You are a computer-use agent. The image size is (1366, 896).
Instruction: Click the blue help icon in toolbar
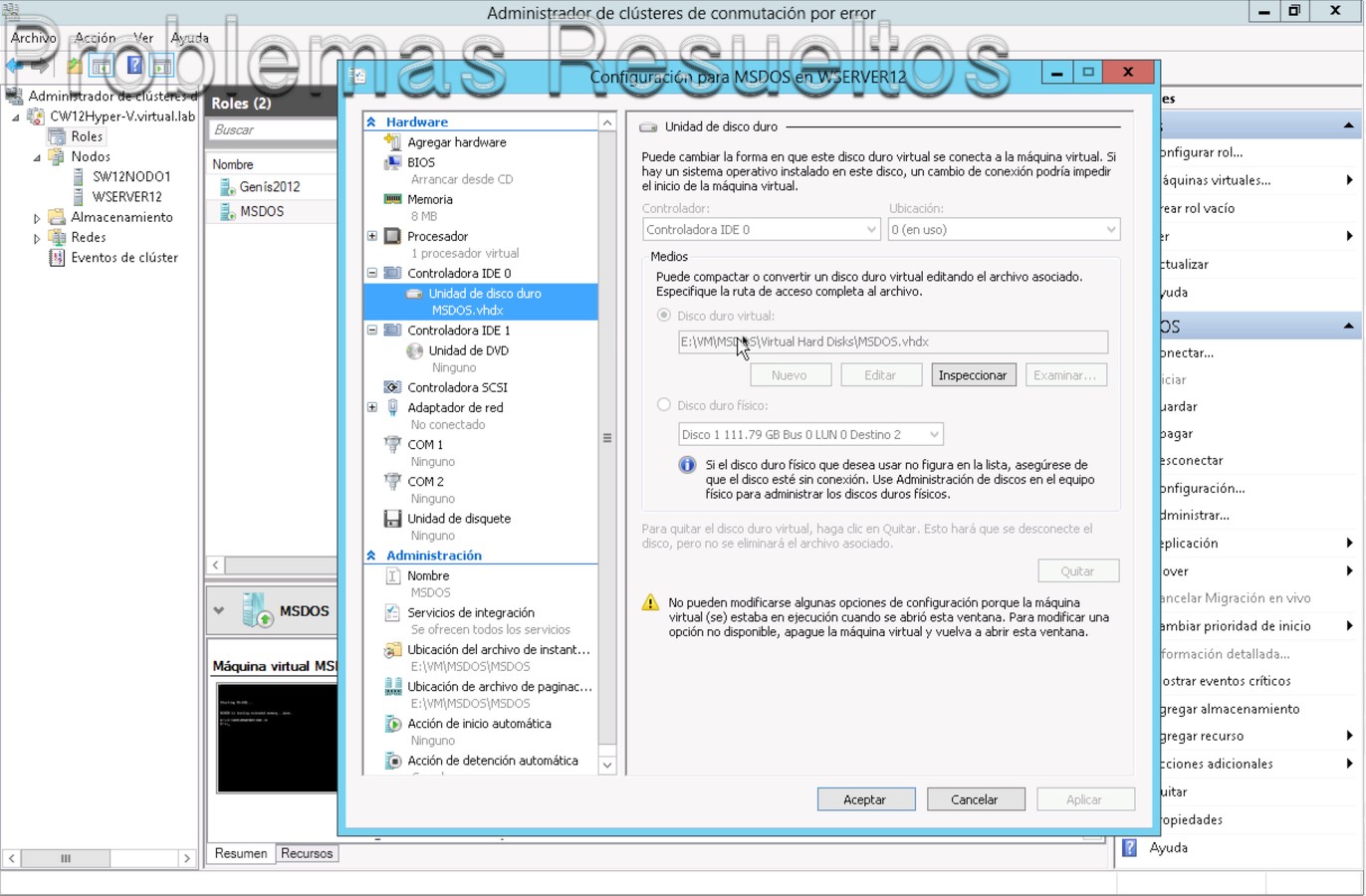click(133, 66)
